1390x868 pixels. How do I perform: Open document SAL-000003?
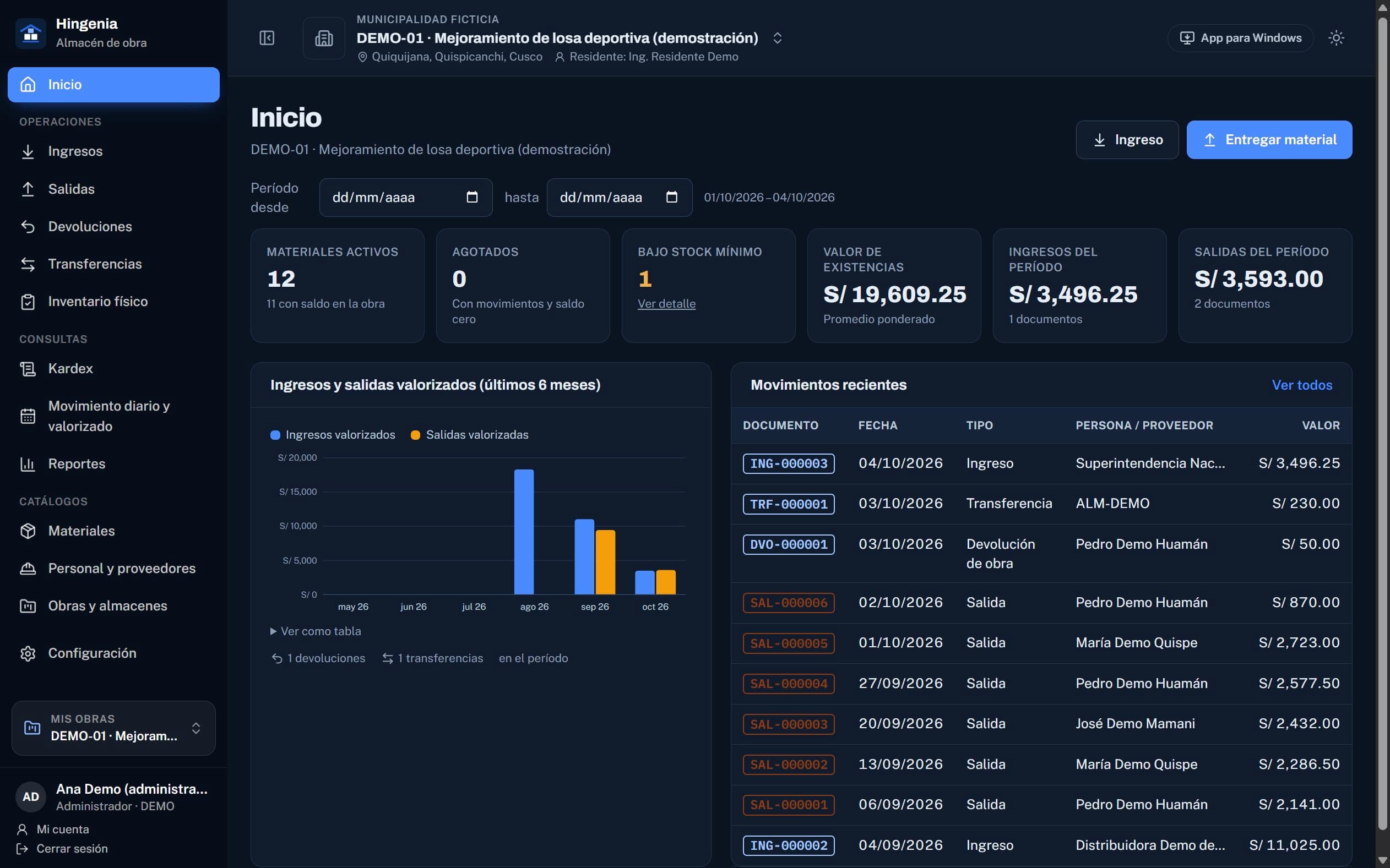[x=789, y=724]
